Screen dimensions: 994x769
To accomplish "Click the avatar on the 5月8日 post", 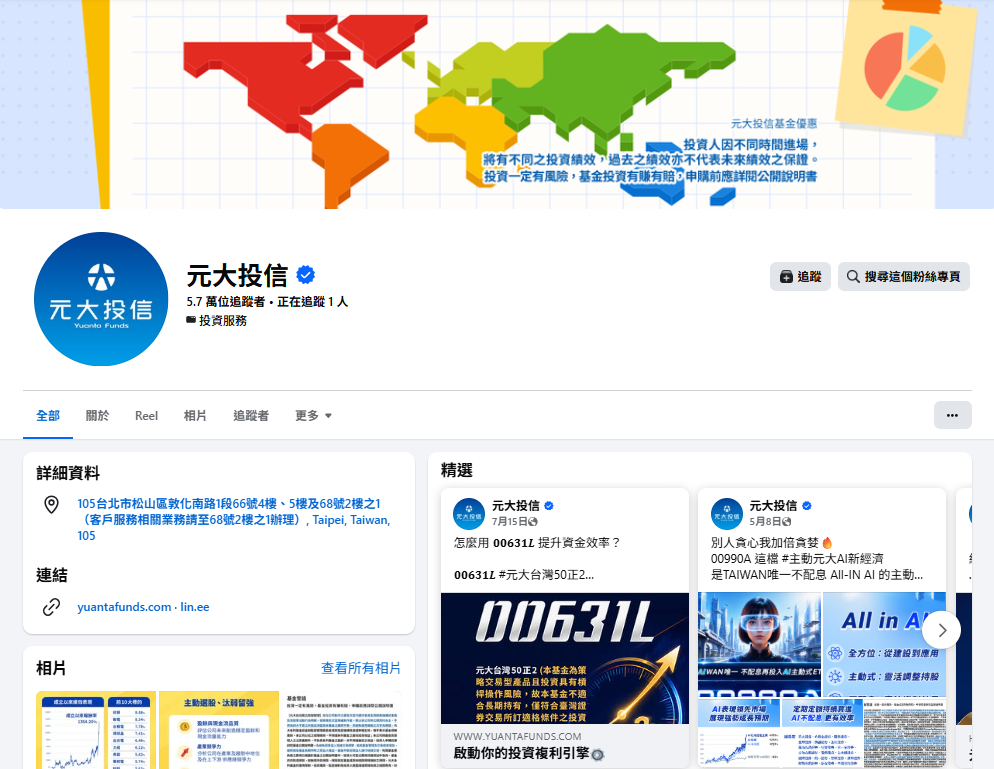I will coord(726,514).
